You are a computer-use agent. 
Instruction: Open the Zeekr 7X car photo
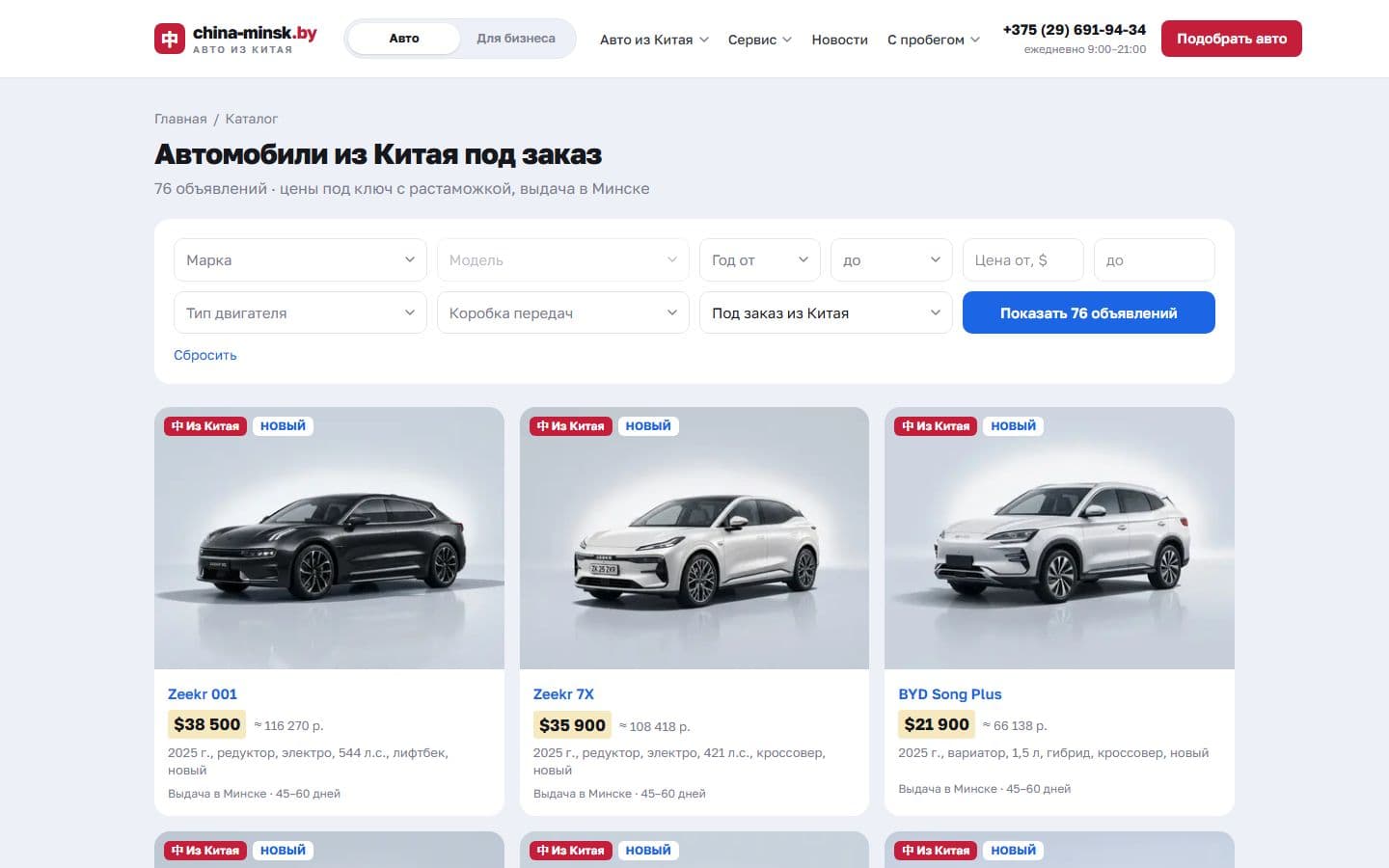pyautogui.click(x=694, y=538)
